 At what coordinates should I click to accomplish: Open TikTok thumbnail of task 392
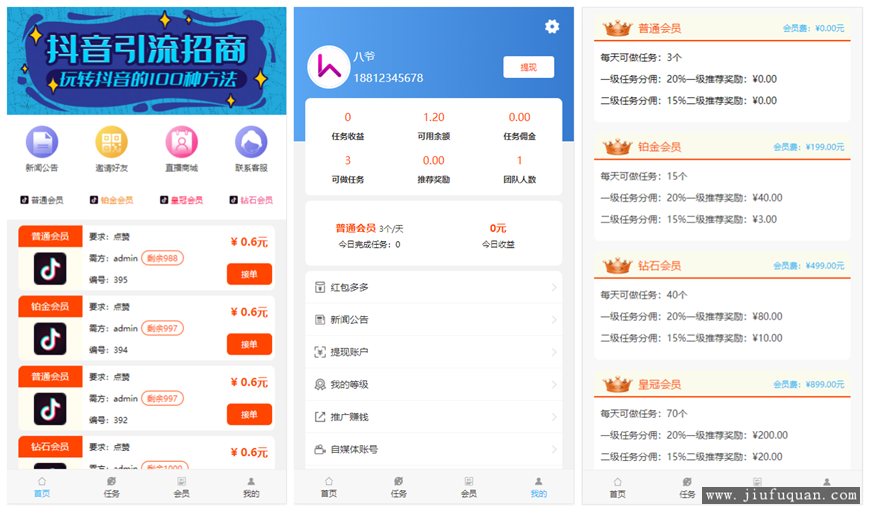pyautogui.click(x=50, y=409)
